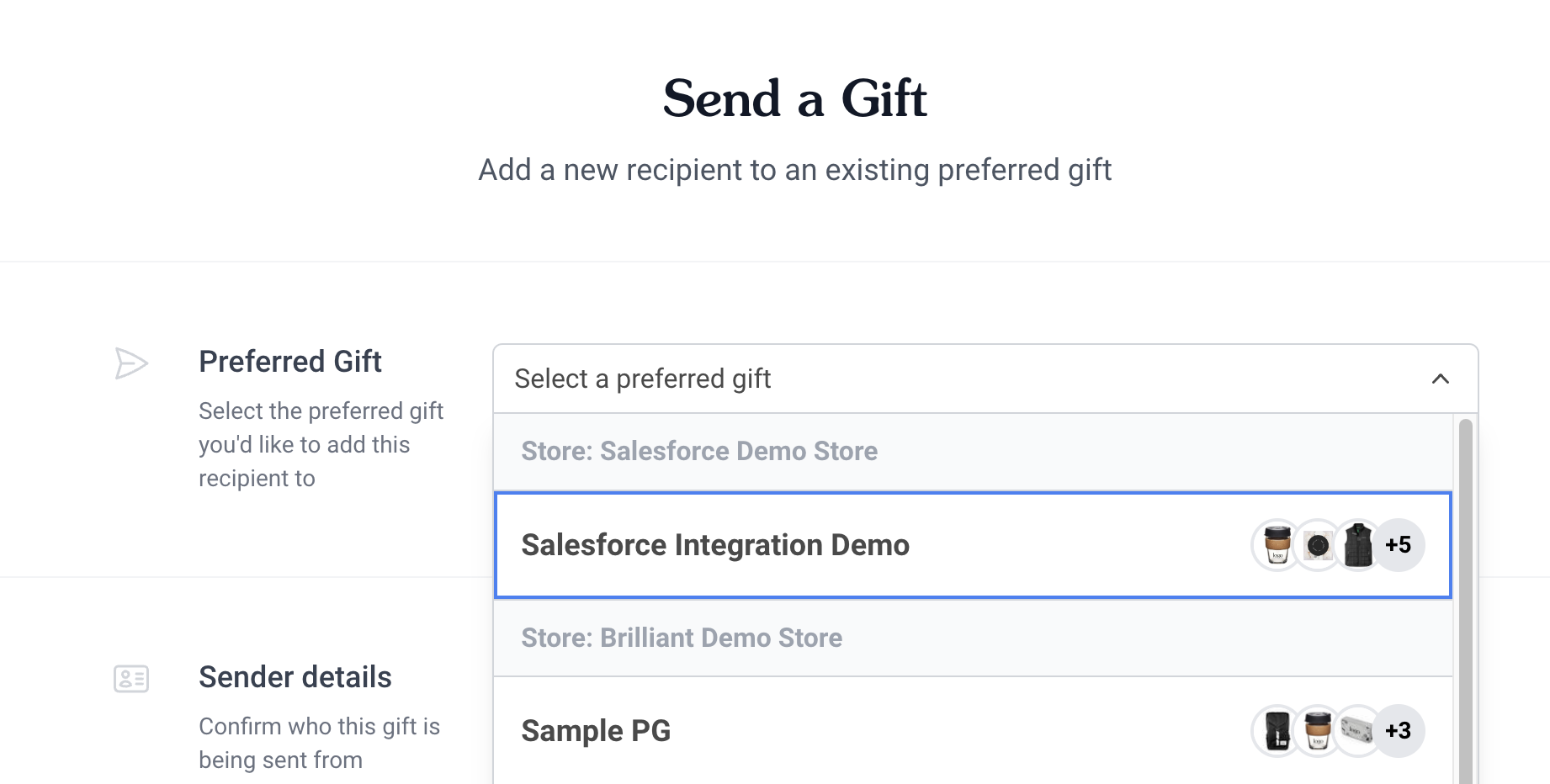Click the dropdown list vertical scrollbar

(x=1465, y=601)
